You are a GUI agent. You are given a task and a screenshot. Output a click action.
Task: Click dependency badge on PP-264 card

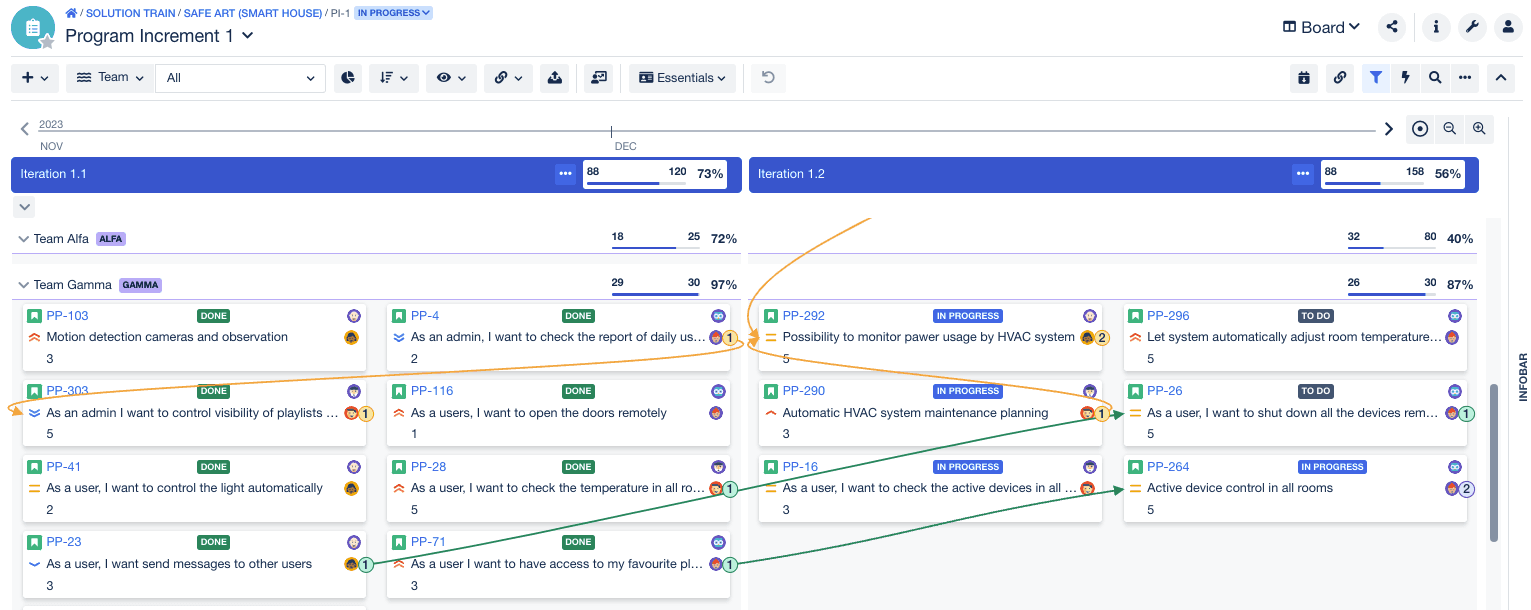(x=1466, y=489)
